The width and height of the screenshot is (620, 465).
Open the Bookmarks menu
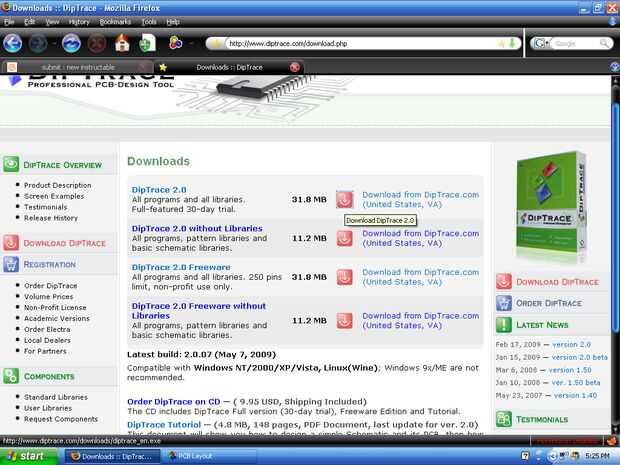[x=115, y=22]
